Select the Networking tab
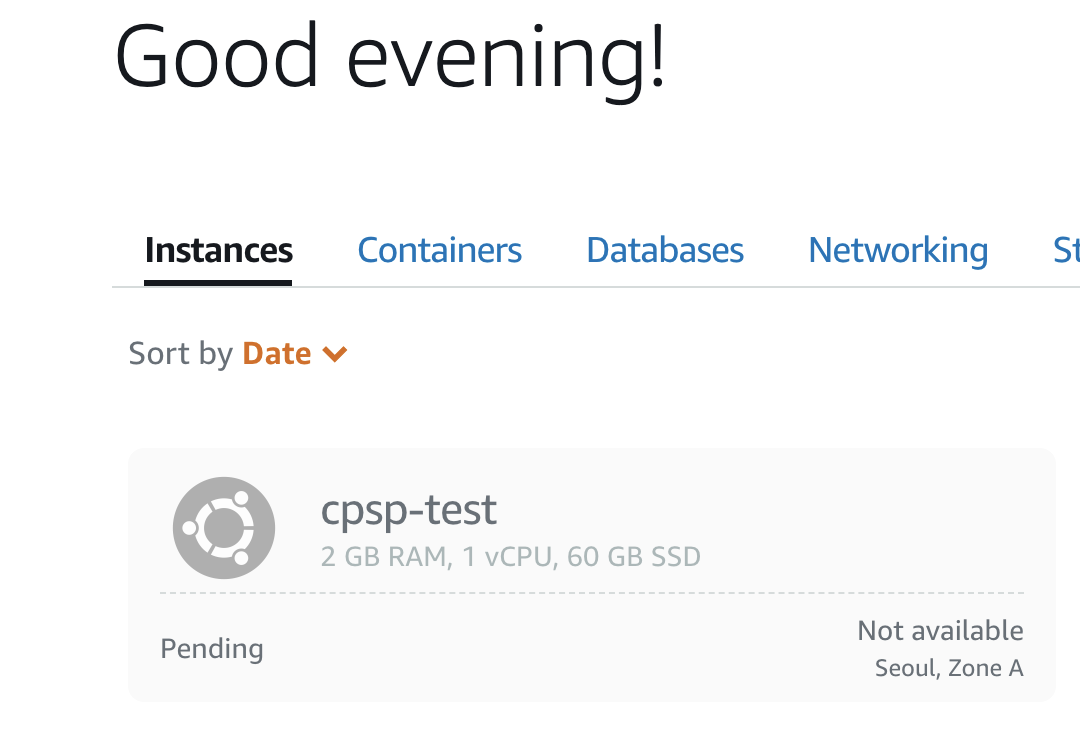The height and width of the screenshot is (744, 1080). [x=898, y=250]
